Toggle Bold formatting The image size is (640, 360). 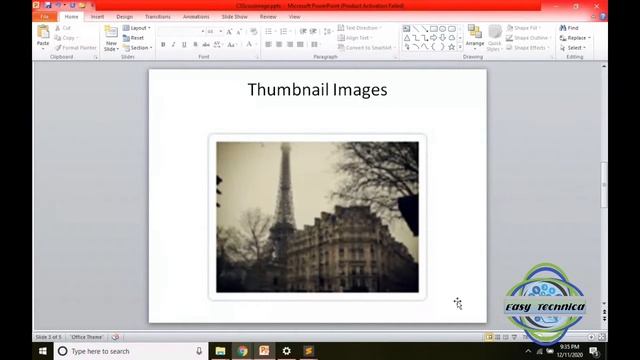[163, 44]
